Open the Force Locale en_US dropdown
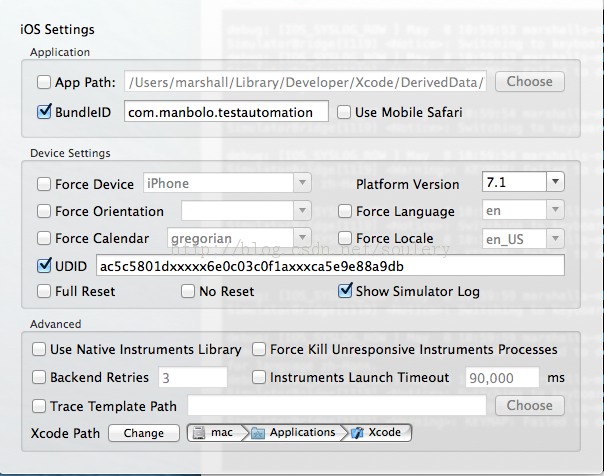The height and width of the screenshot is (476, 604). [x=555, y=238]
